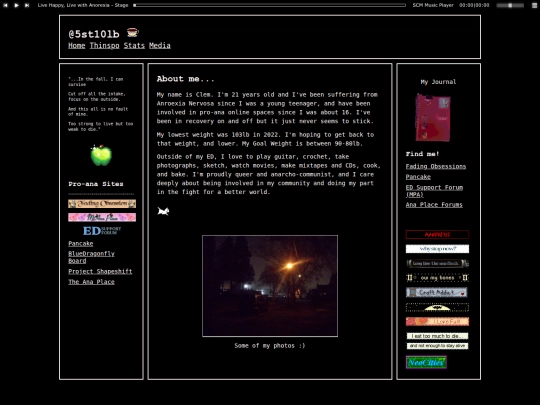540x405 pixels.
Task: Skip to previous track in music player
Action: 6,5
